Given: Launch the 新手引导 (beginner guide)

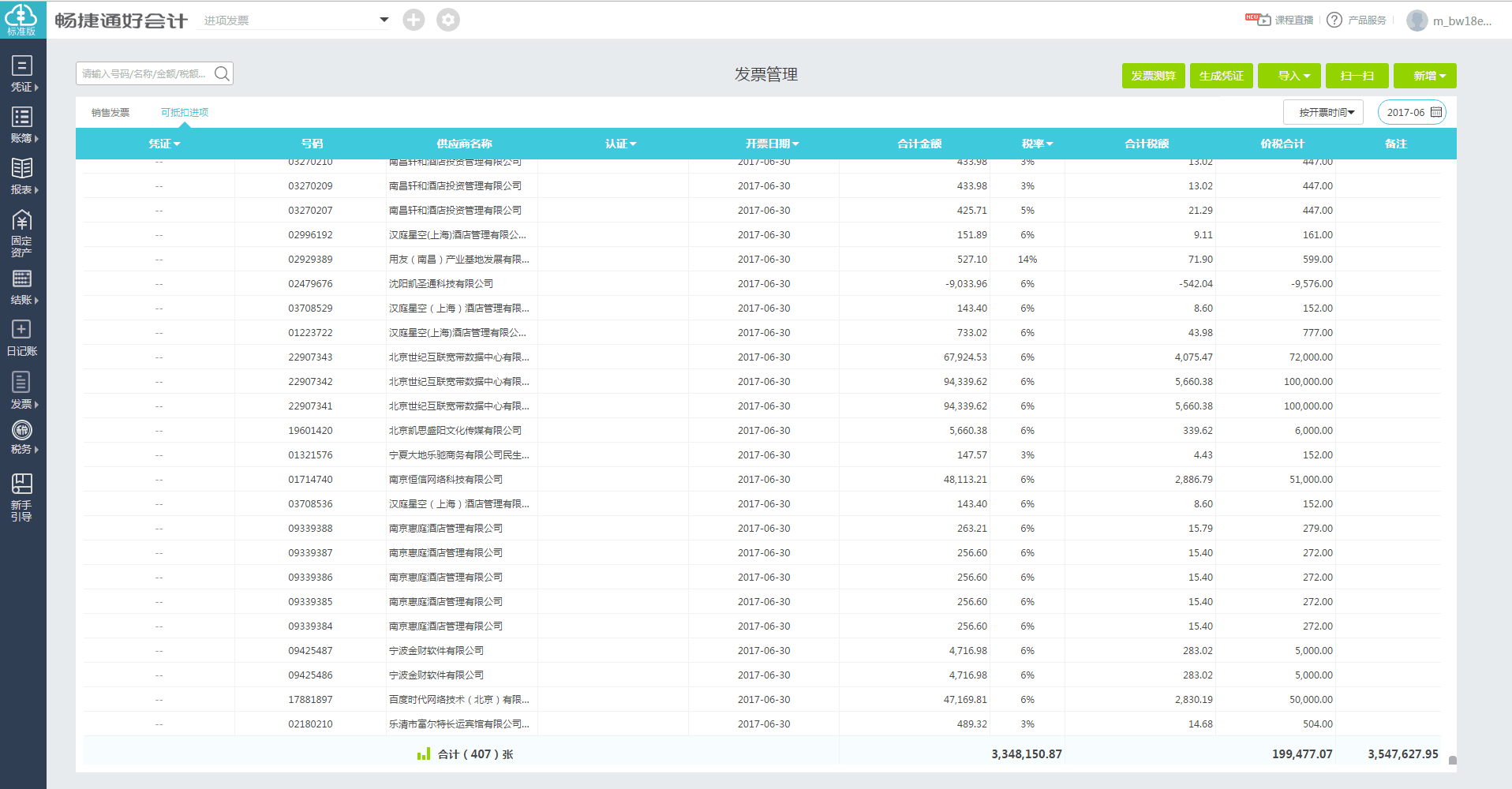Looking at the screenshot, I should pyautogui.click(x=23, y=493).
